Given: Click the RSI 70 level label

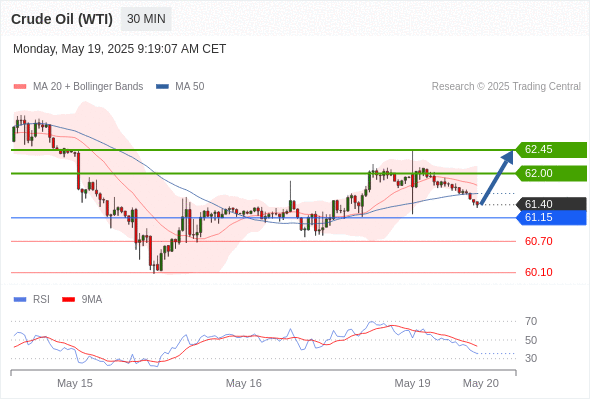Looking at the screenshot, I should (x=531, y=321).
